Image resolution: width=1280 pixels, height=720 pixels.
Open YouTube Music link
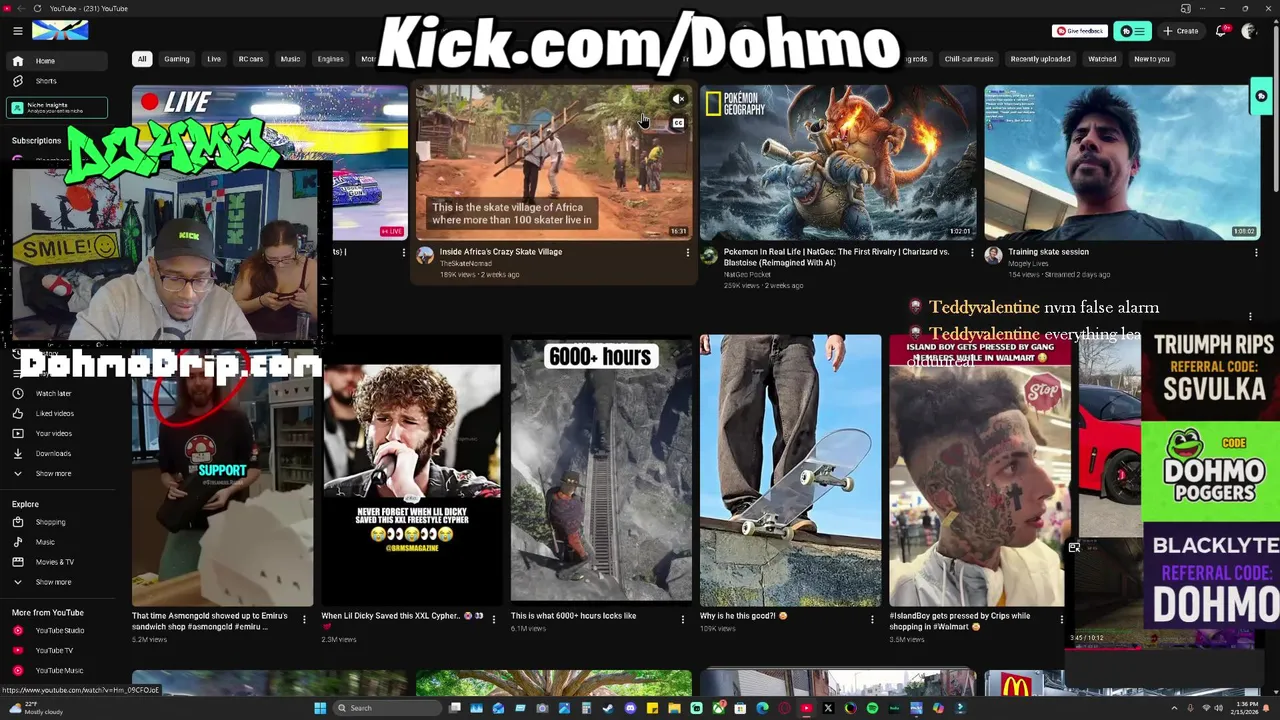(59, 671)
